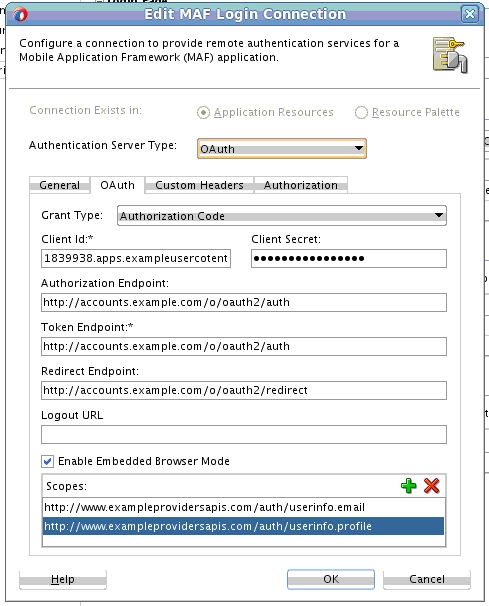Select the userinfo.email scope entry

[x=243, y=507]
